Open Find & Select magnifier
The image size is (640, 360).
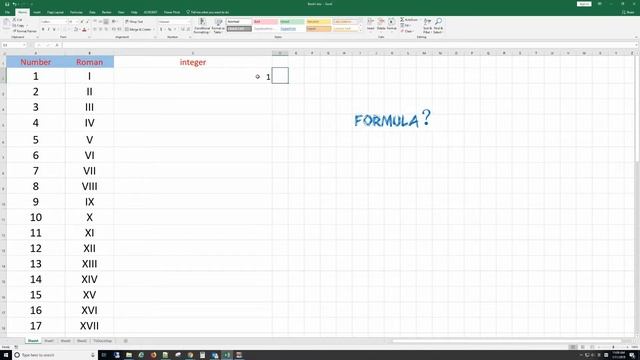438,25
